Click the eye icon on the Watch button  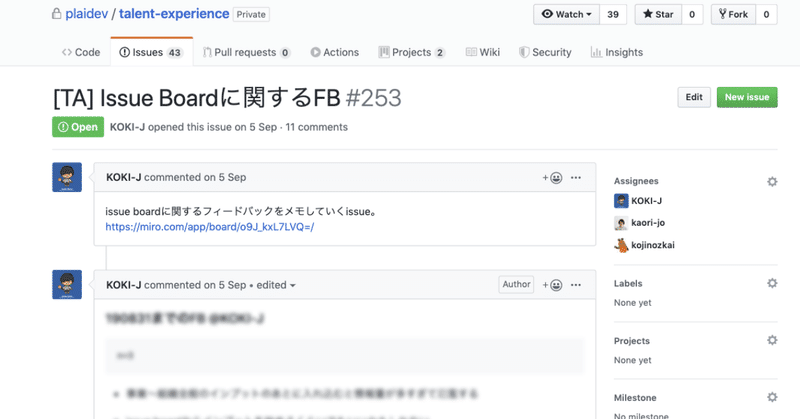(x=547, y=14)
